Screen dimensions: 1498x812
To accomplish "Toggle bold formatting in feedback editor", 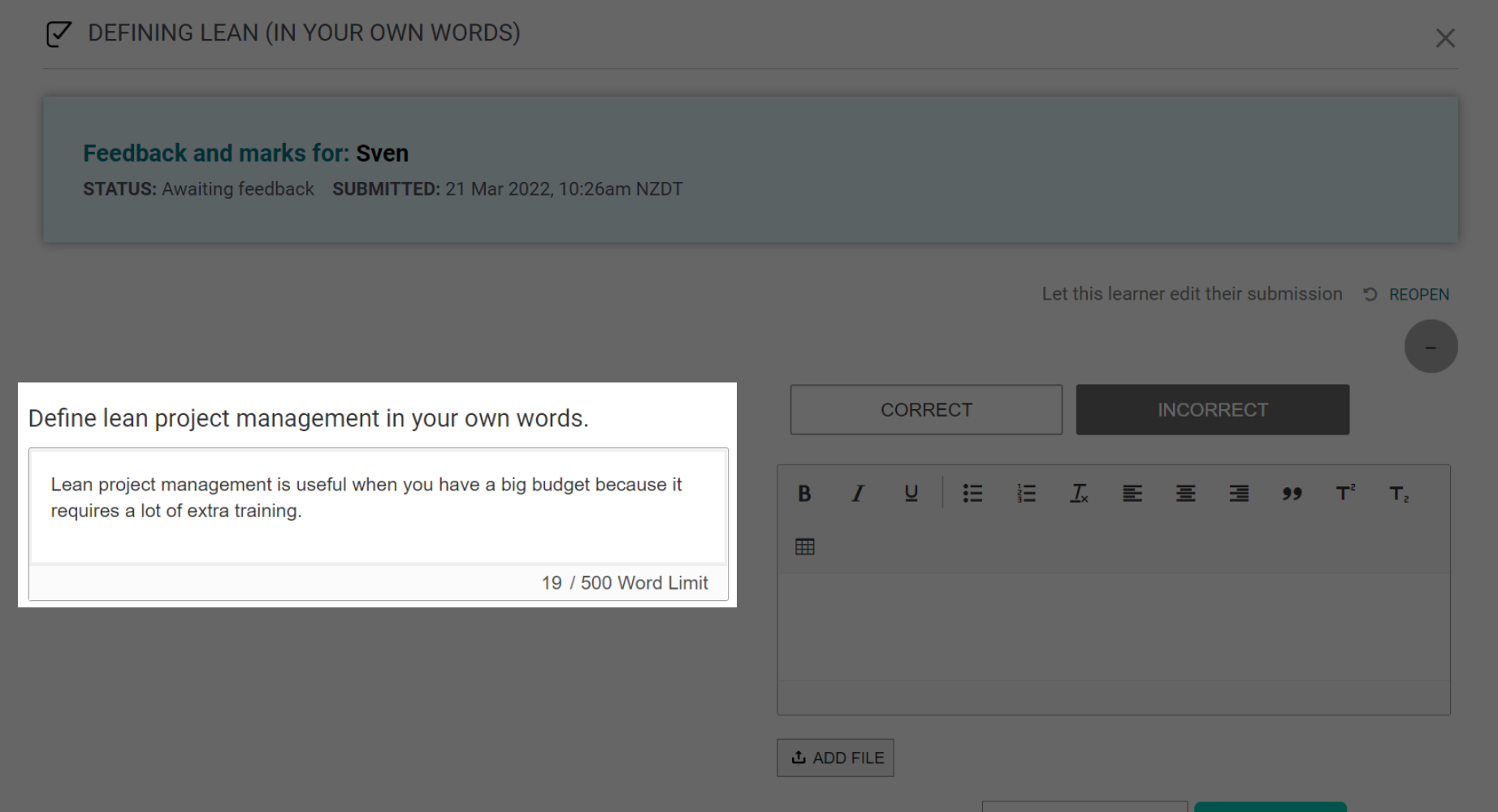I will pyautogui.click(x=804, y=494).
